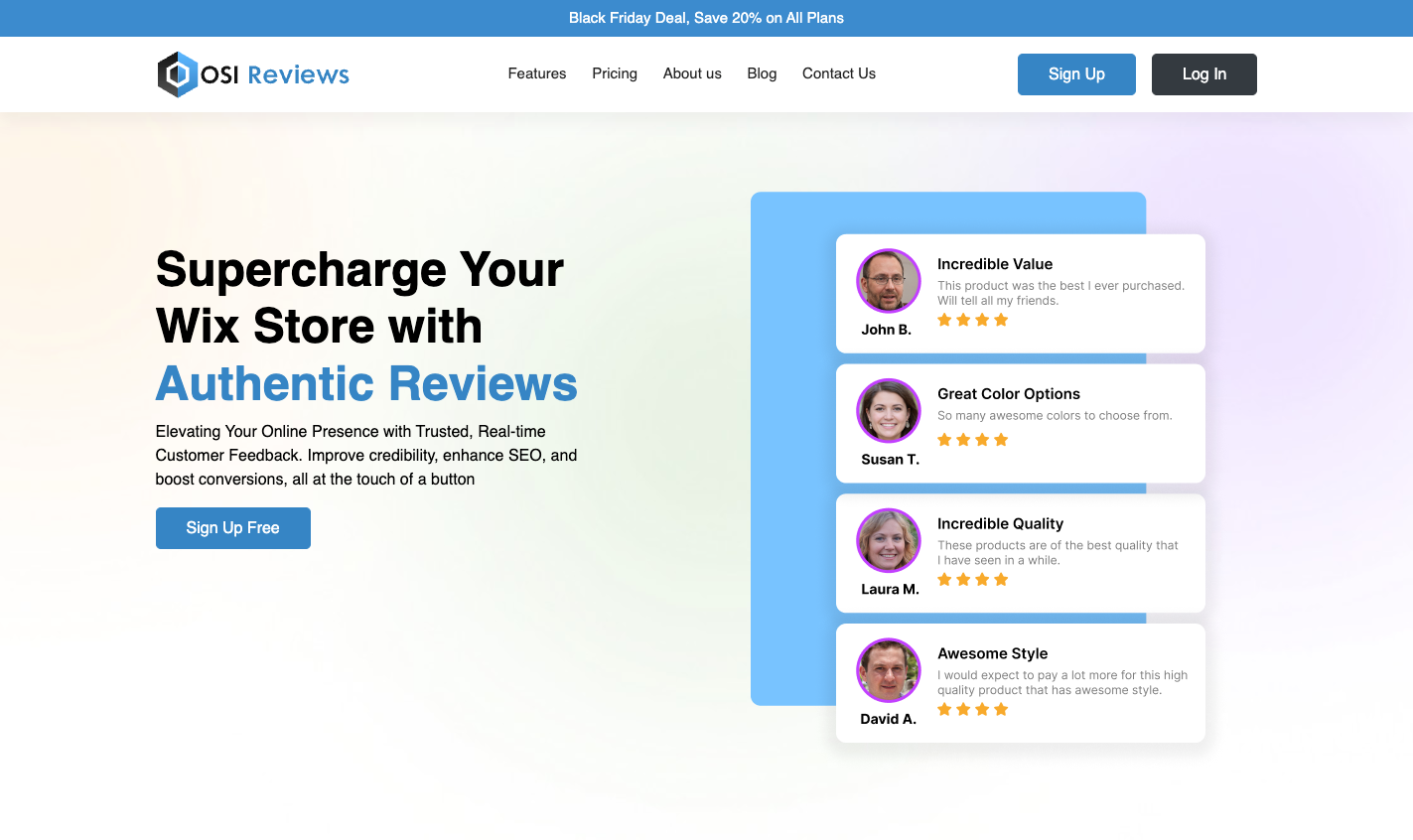Click the blue Sign Up button
The width and height of the screenshot is (1413, 840).
[x=1076, y=74]
